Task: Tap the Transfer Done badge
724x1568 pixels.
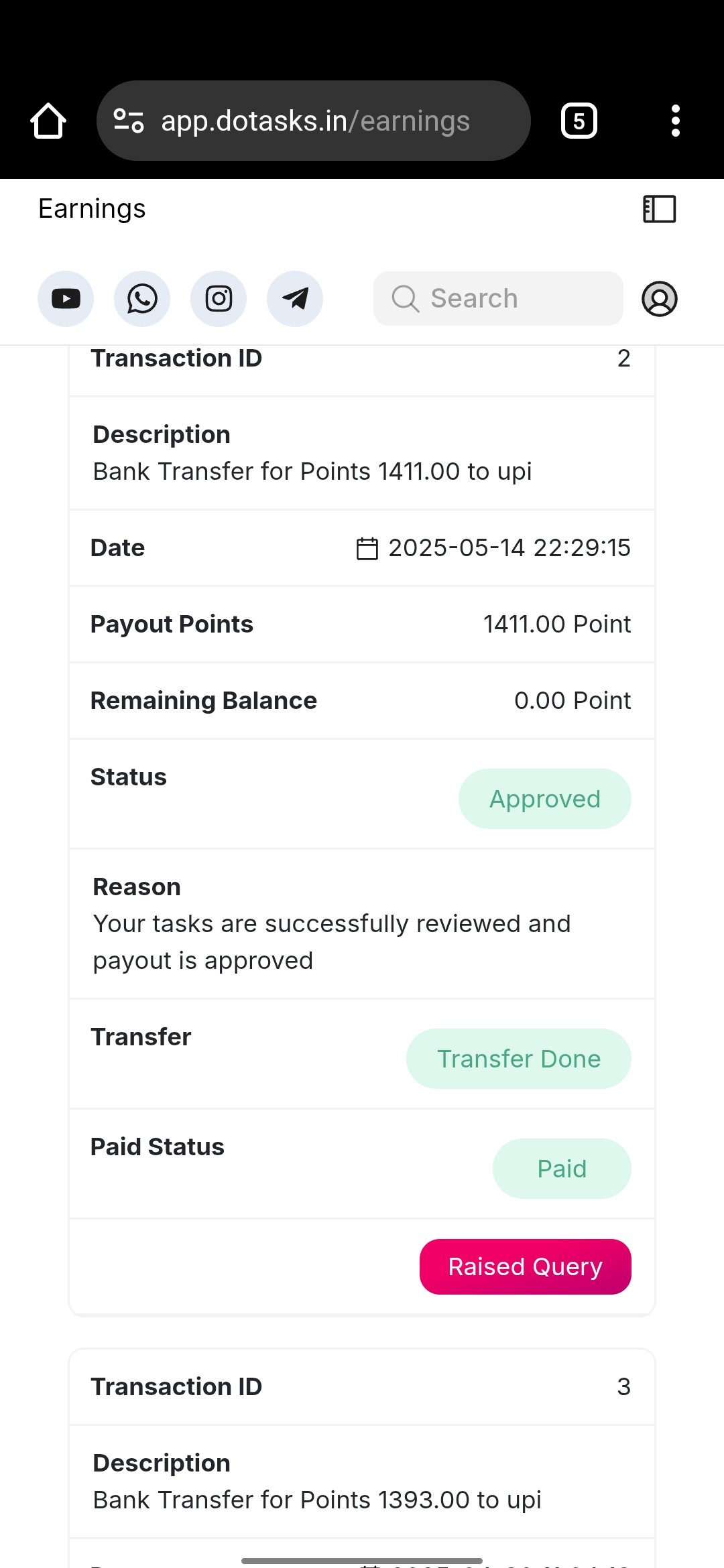Action: 519,1059
